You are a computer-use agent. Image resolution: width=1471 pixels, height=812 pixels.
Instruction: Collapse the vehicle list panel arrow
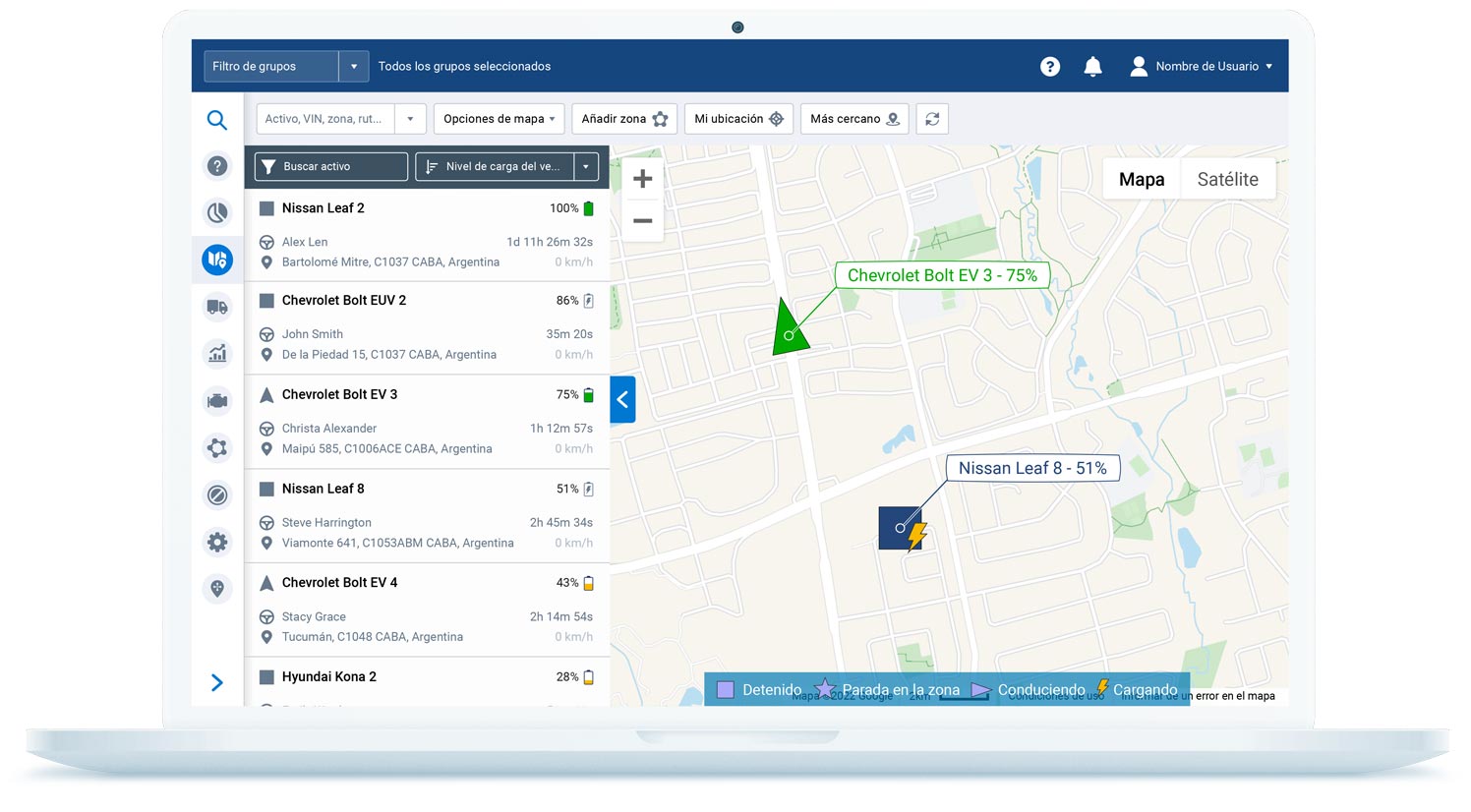(622, 399)
